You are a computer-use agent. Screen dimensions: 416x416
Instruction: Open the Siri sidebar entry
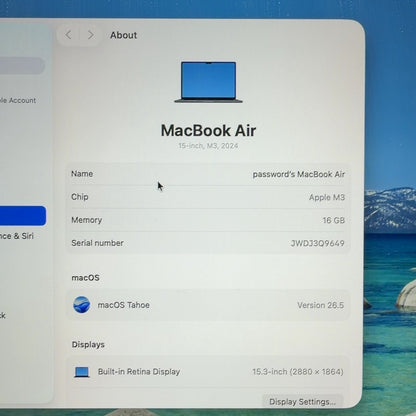click(x=17, y=236)
